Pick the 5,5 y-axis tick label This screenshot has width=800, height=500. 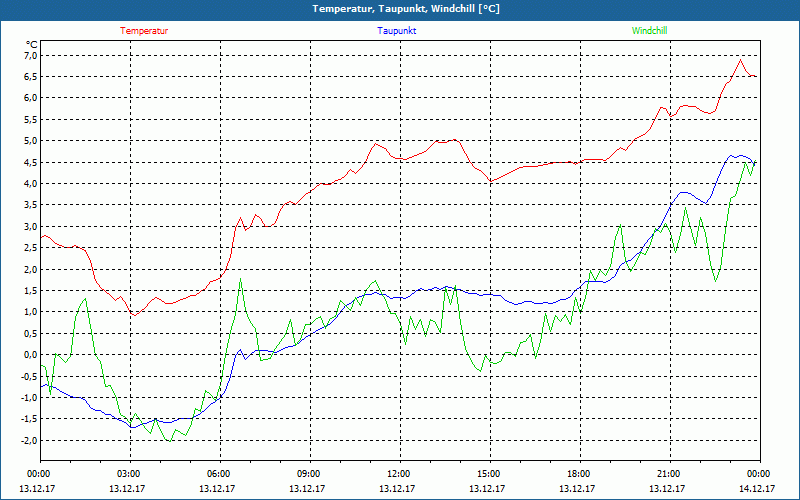(x=31, y=119)
